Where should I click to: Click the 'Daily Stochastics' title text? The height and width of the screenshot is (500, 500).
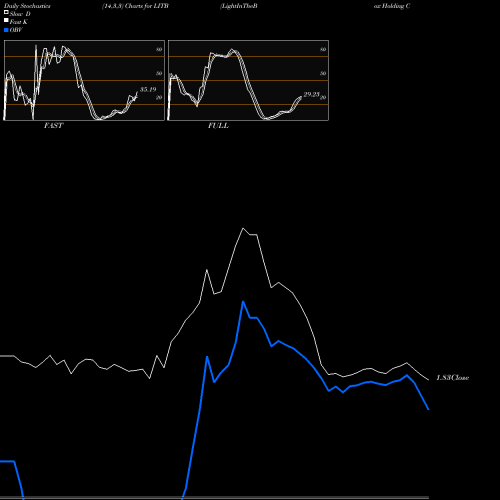(x=27, y=6)
